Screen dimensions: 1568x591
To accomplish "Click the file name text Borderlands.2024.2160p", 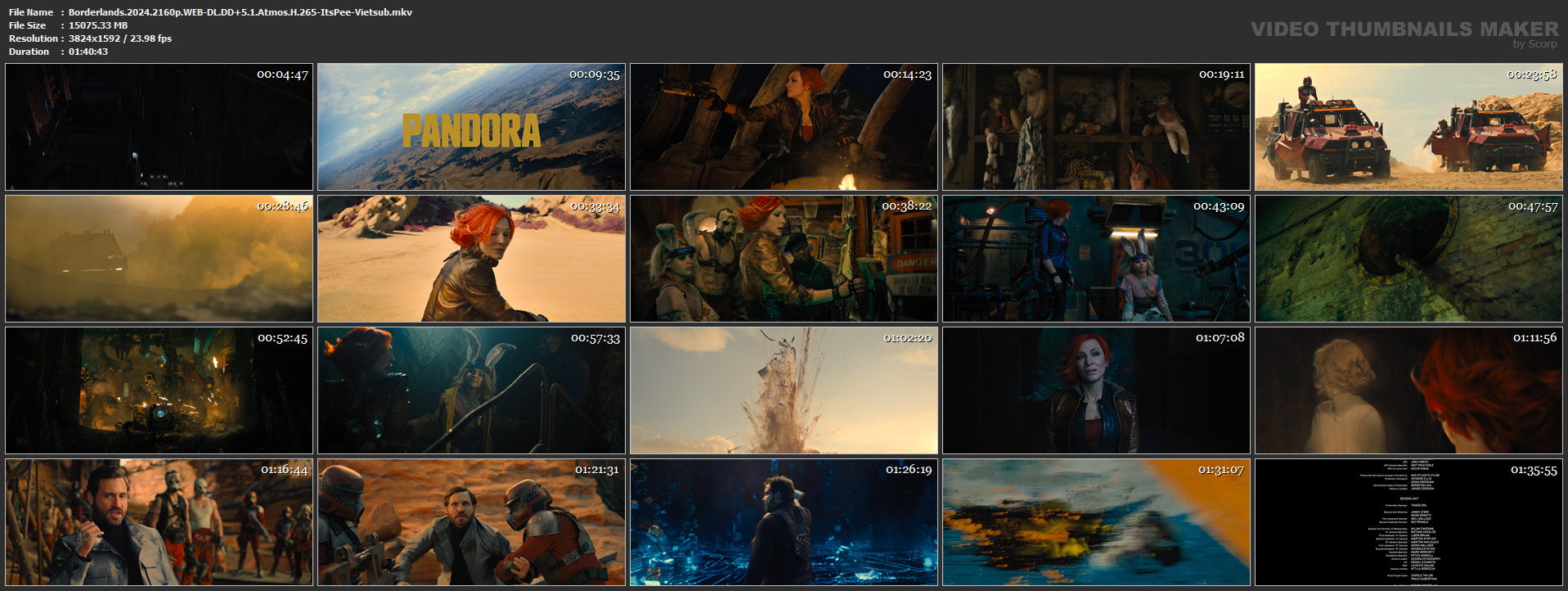I will 240,12.
